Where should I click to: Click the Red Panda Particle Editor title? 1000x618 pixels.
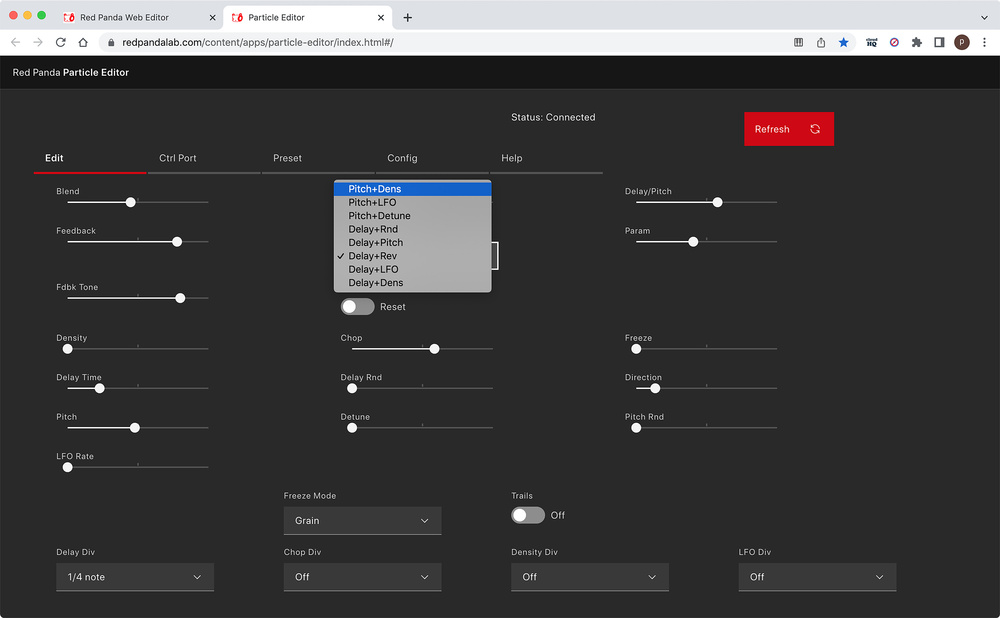(x=71, y=73)
